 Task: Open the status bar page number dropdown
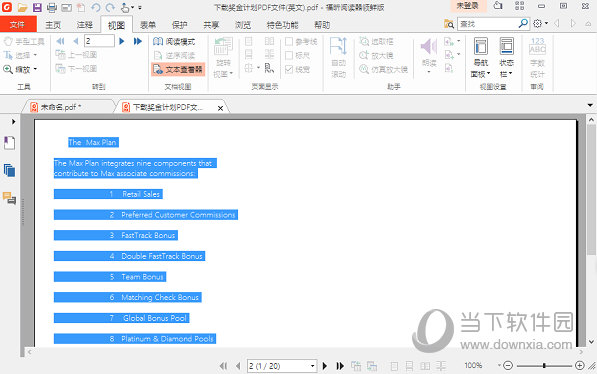pos(312,366)
